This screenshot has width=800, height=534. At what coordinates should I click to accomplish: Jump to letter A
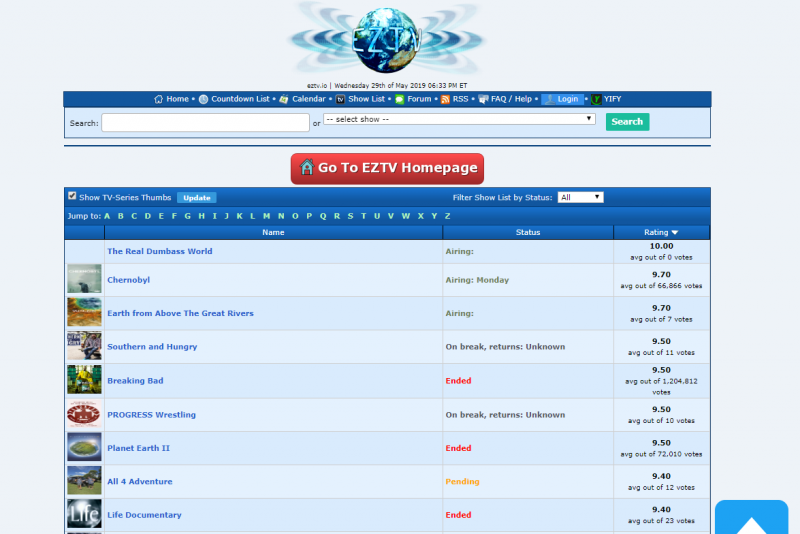(x=107, y=216)
